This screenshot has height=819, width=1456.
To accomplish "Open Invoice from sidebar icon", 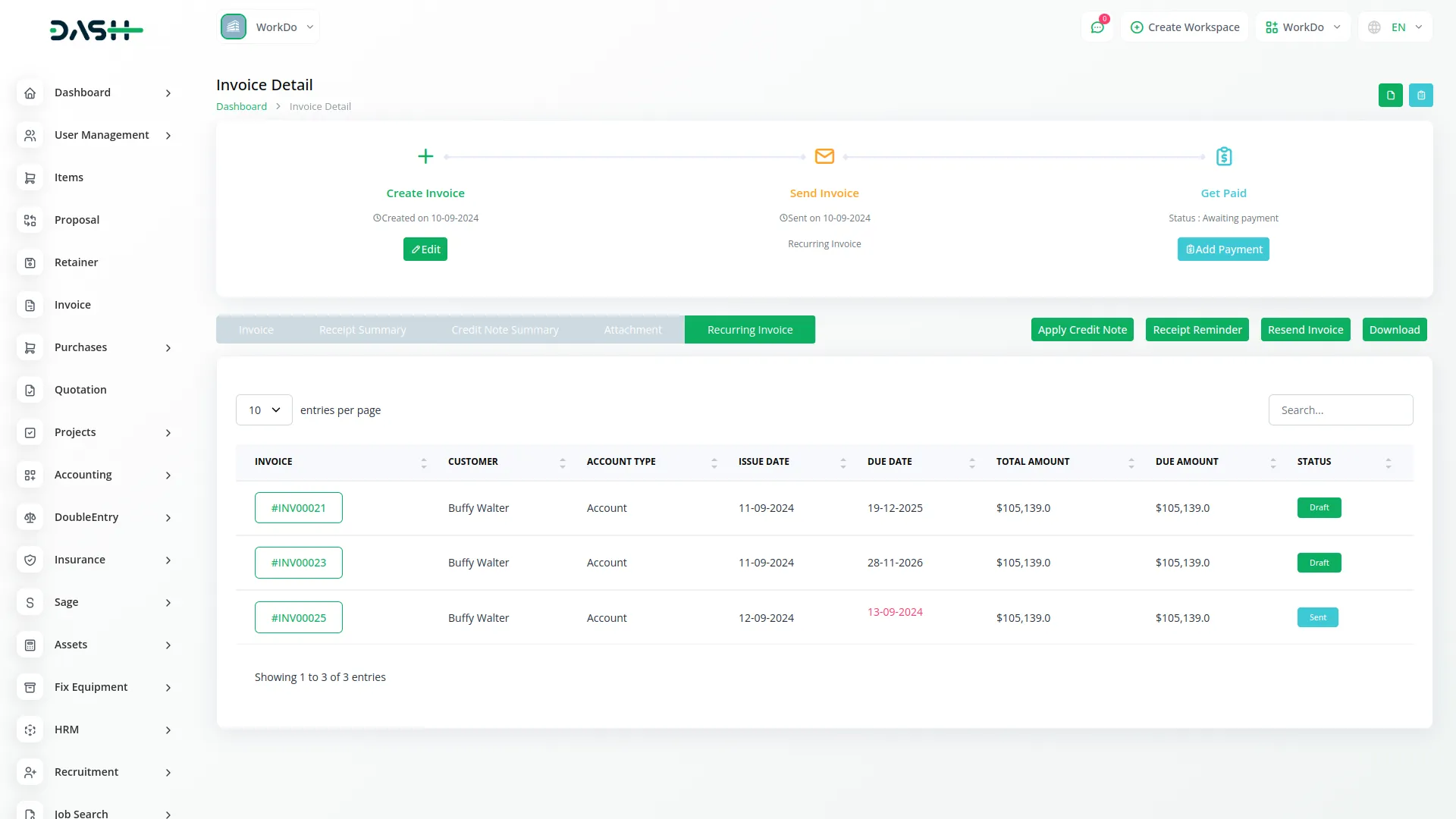I will tap(30, 305).
